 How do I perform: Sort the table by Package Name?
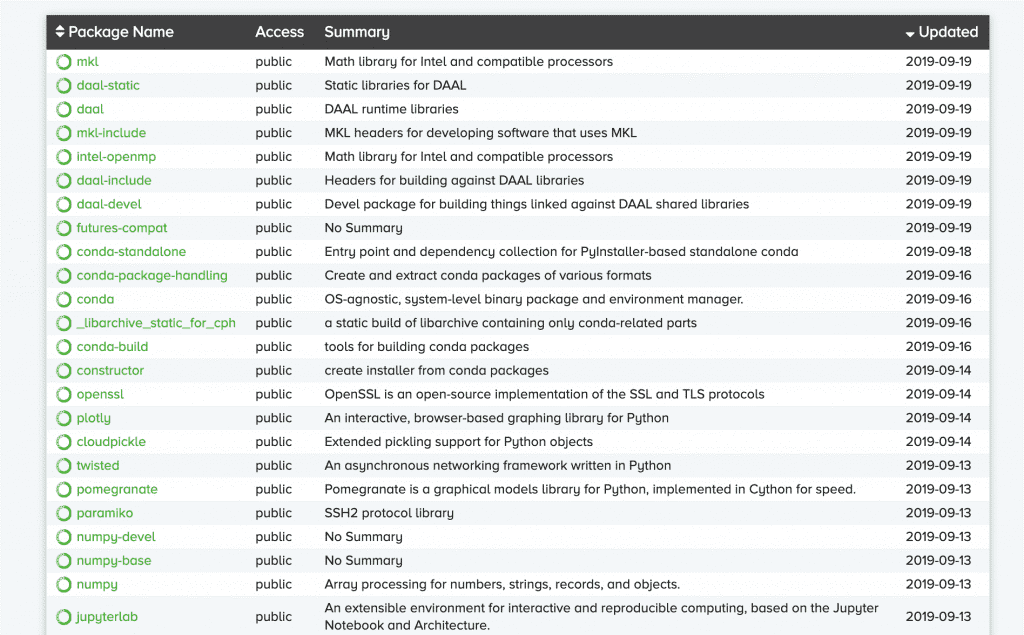pyautogui.click(x=115, y=32)
